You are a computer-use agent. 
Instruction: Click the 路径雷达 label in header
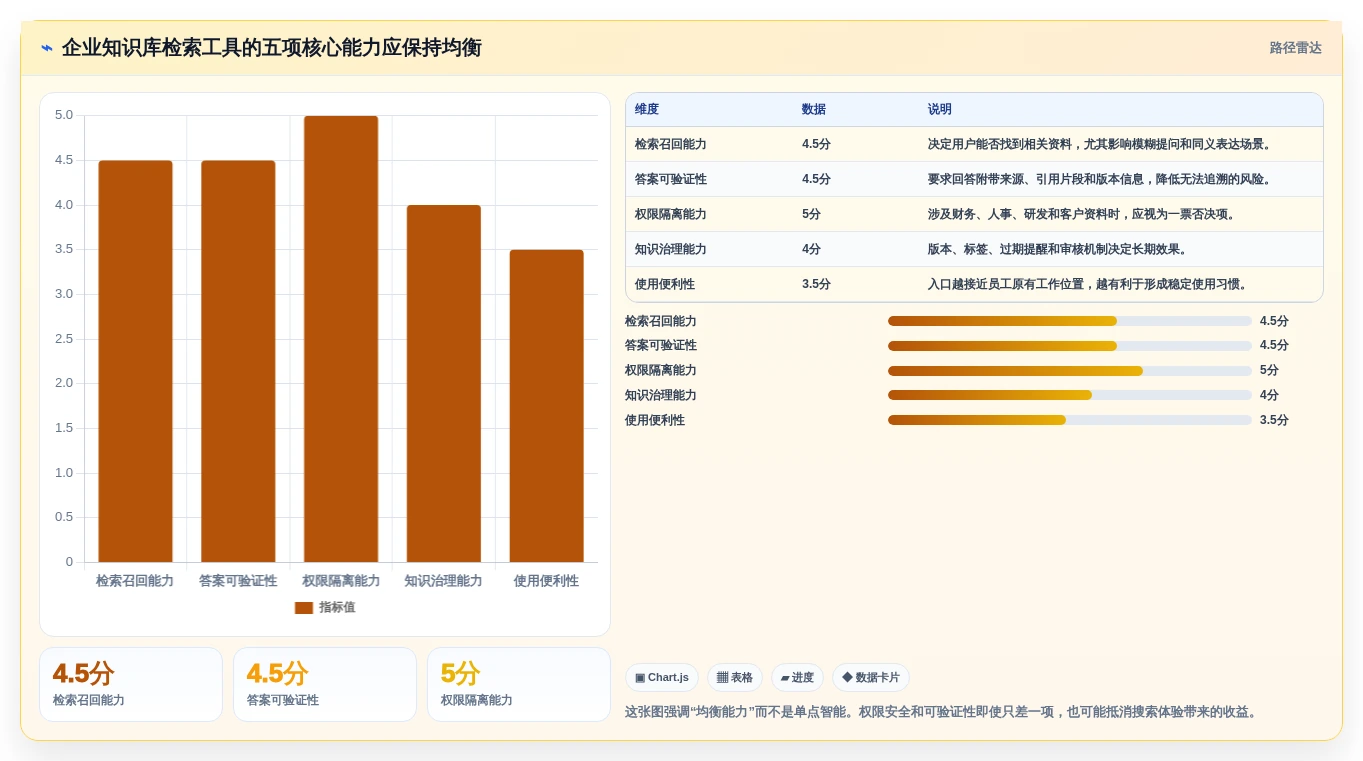pos(1295,48)
